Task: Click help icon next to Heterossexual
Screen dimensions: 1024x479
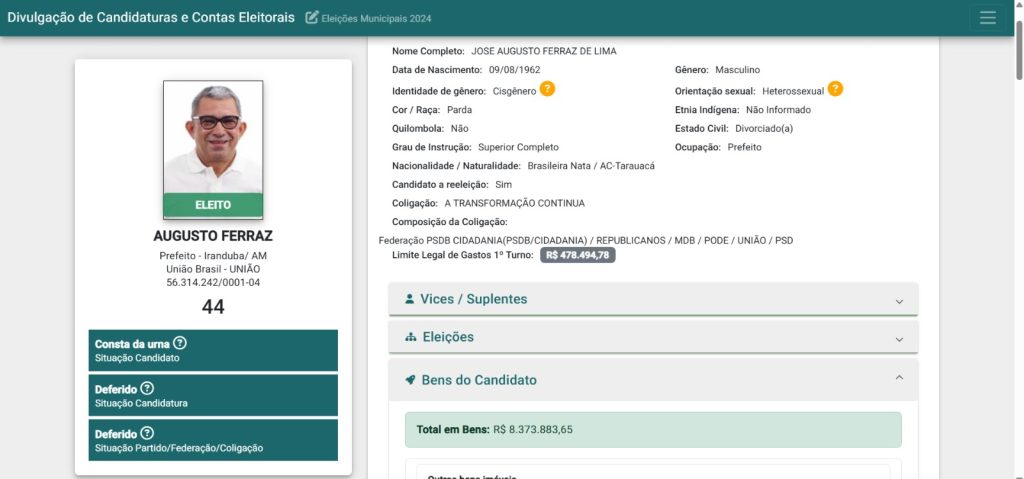Action: [835, 89]
